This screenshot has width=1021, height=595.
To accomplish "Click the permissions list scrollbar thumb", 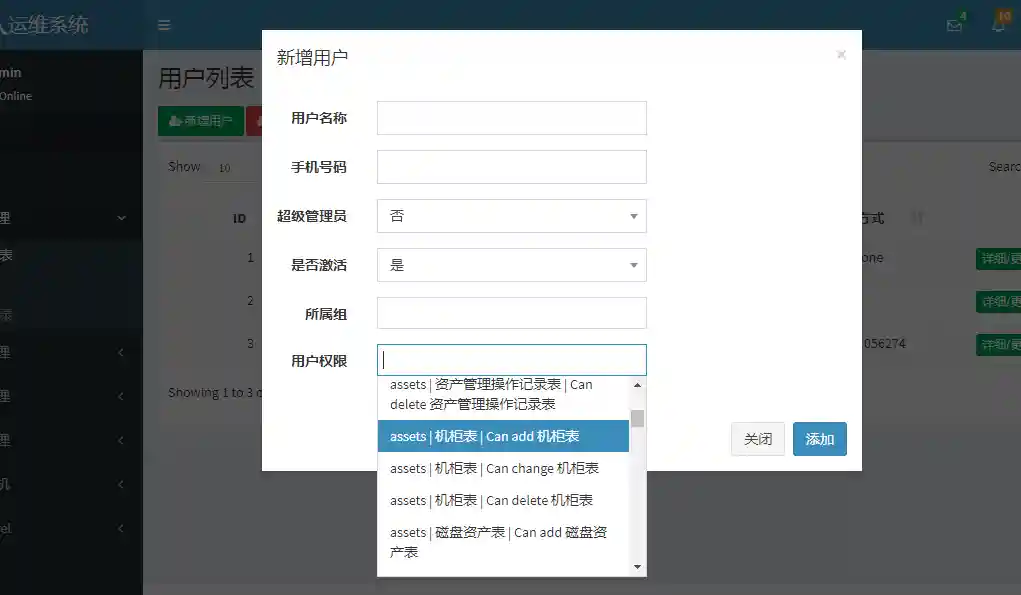I will (x=637, y=419).
